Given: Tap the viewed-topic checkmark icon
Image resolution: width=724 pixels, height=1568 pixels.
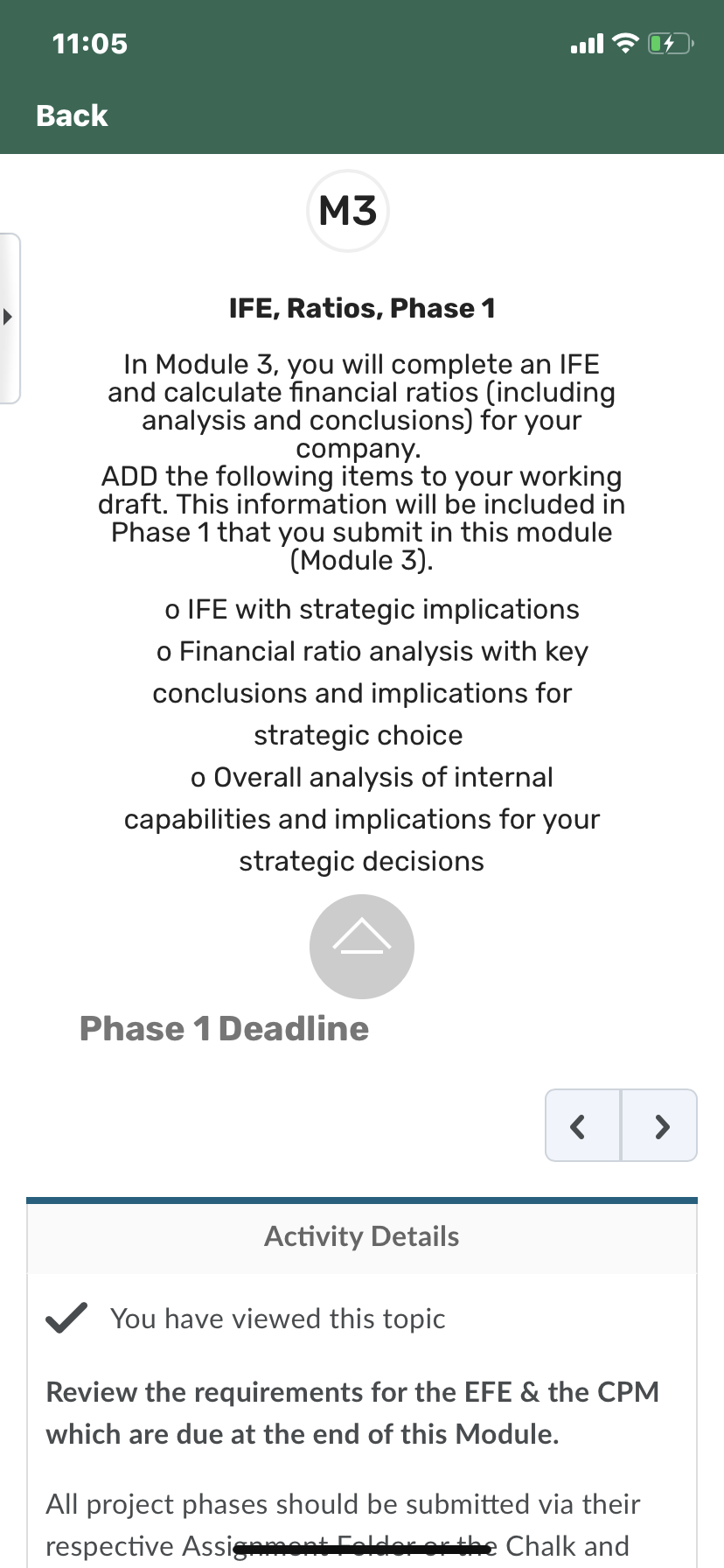Looking at the screenshot, I should coord(66,1317).
